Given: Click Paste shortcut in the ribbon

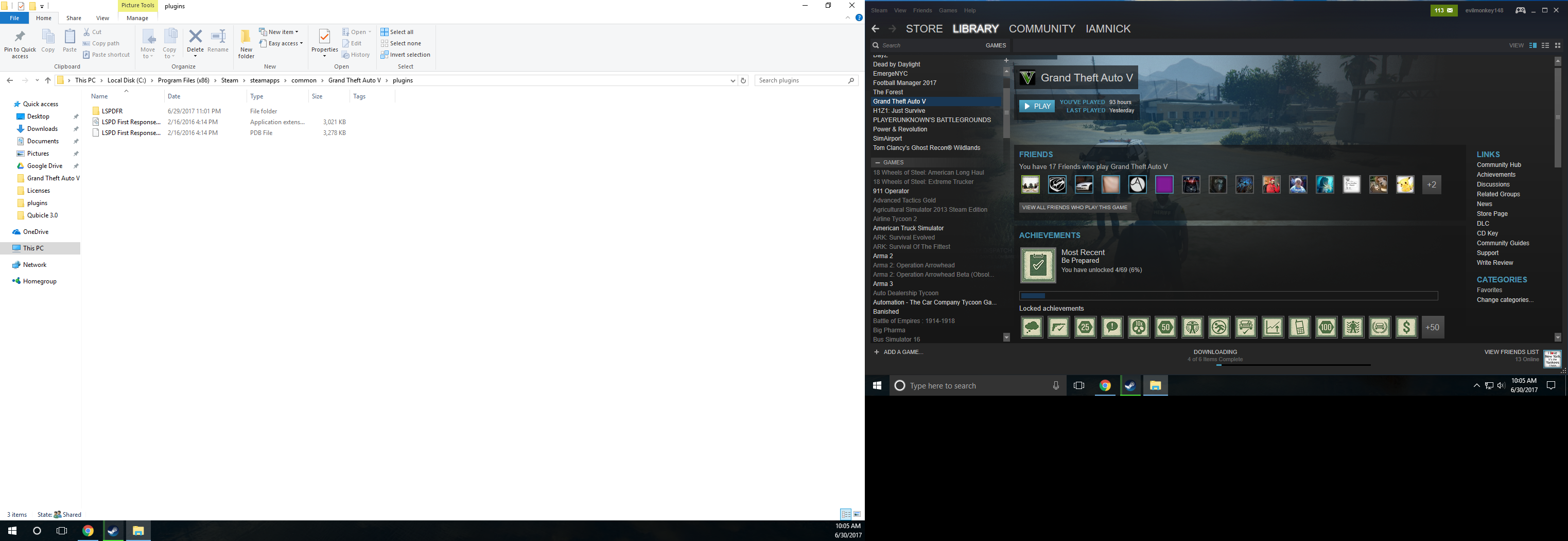Looking at the screenshot, I should tap(107, 55).
